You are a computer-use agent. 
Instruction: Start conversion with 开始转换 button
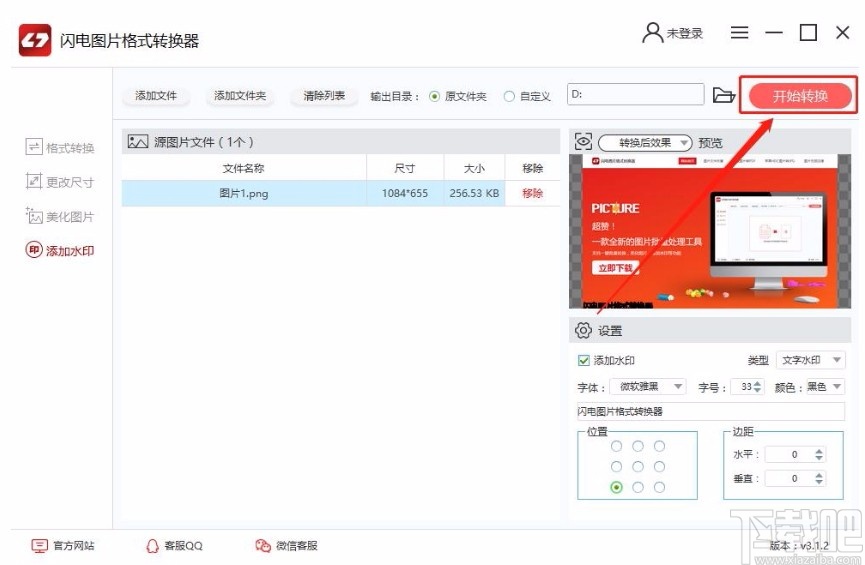coord(800,96)
